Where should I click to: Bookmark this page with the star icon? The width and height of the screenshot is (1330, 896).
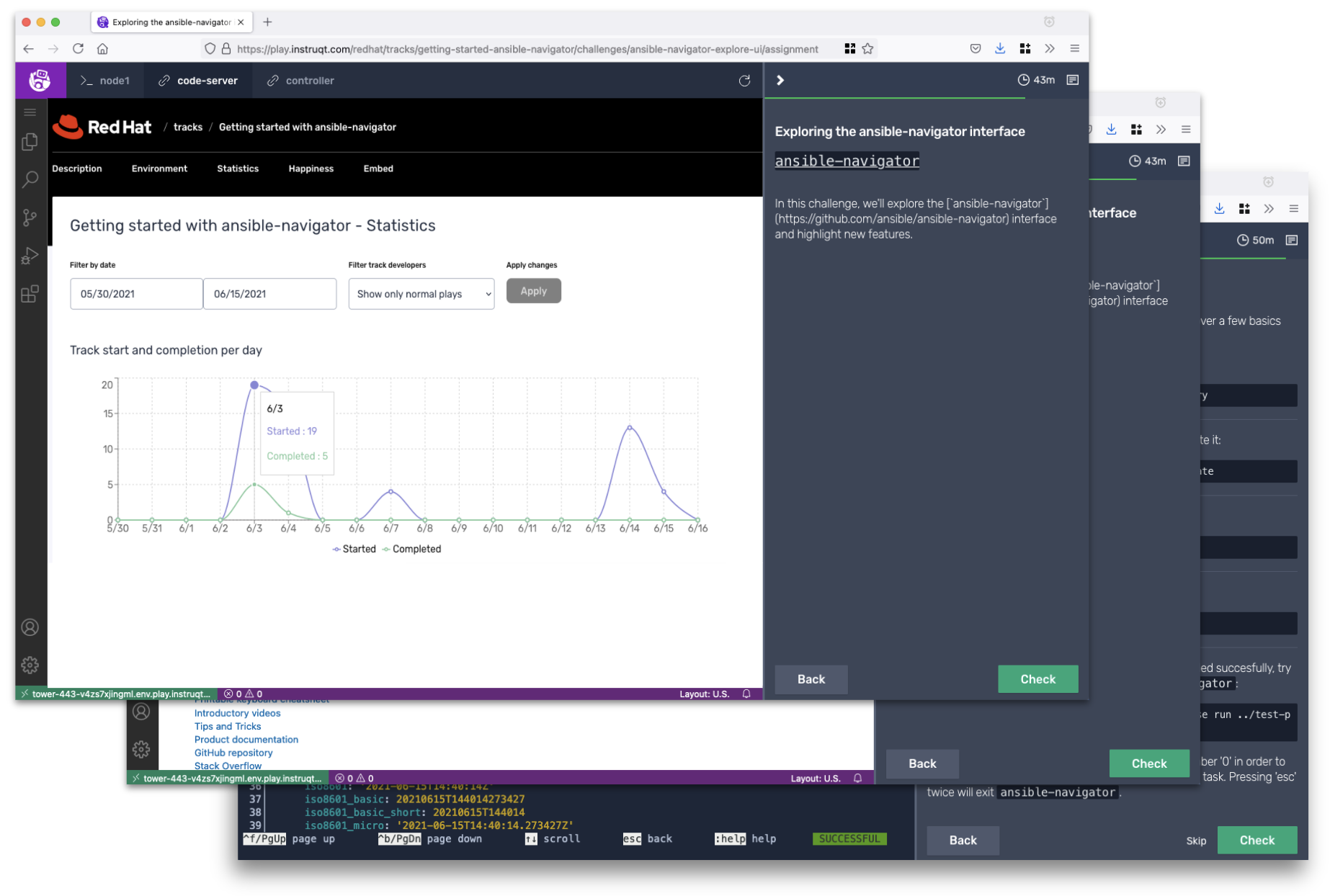[x=868, y=49]
